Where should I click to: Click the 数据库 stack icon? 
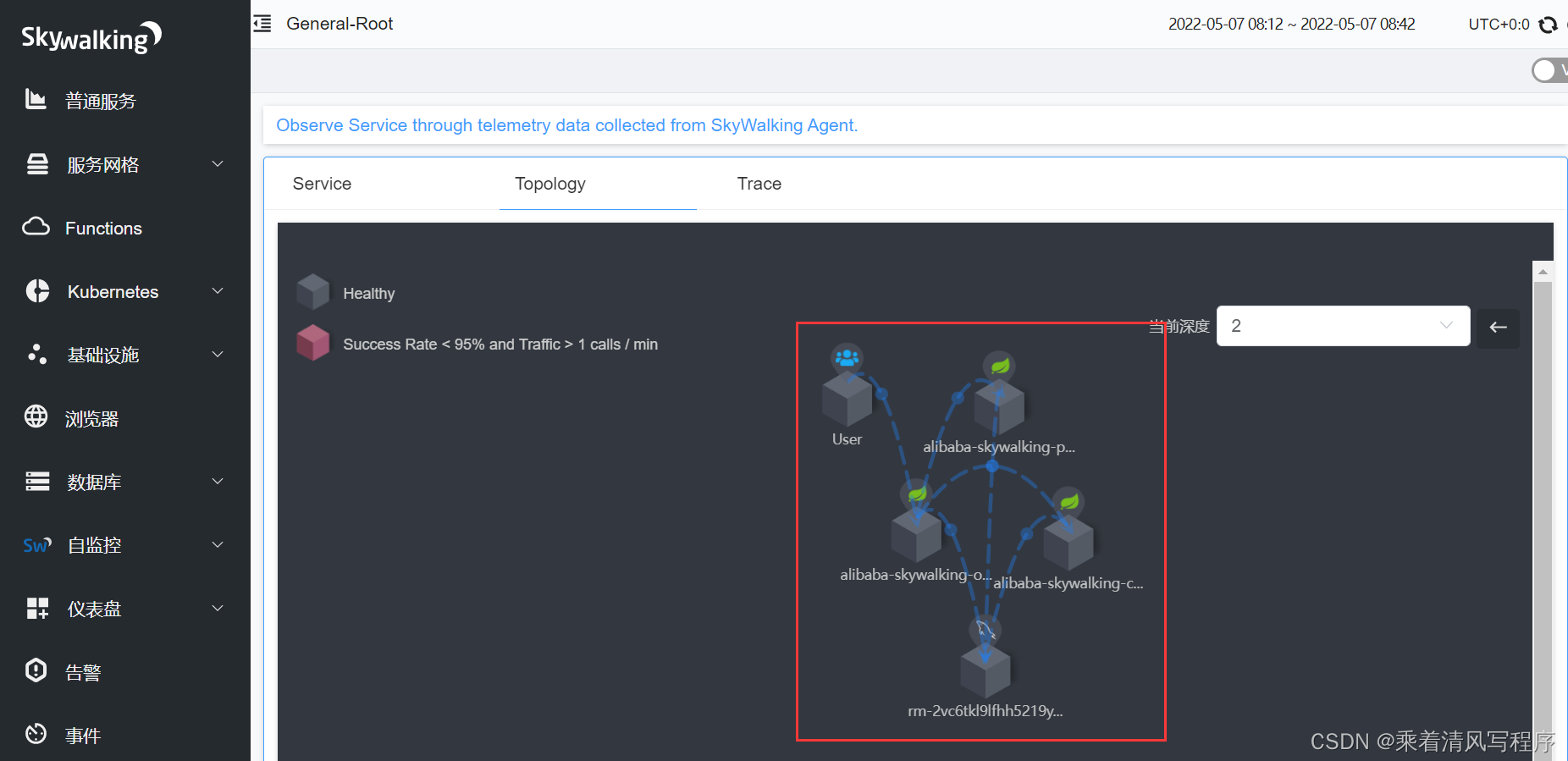pos(37,481)
